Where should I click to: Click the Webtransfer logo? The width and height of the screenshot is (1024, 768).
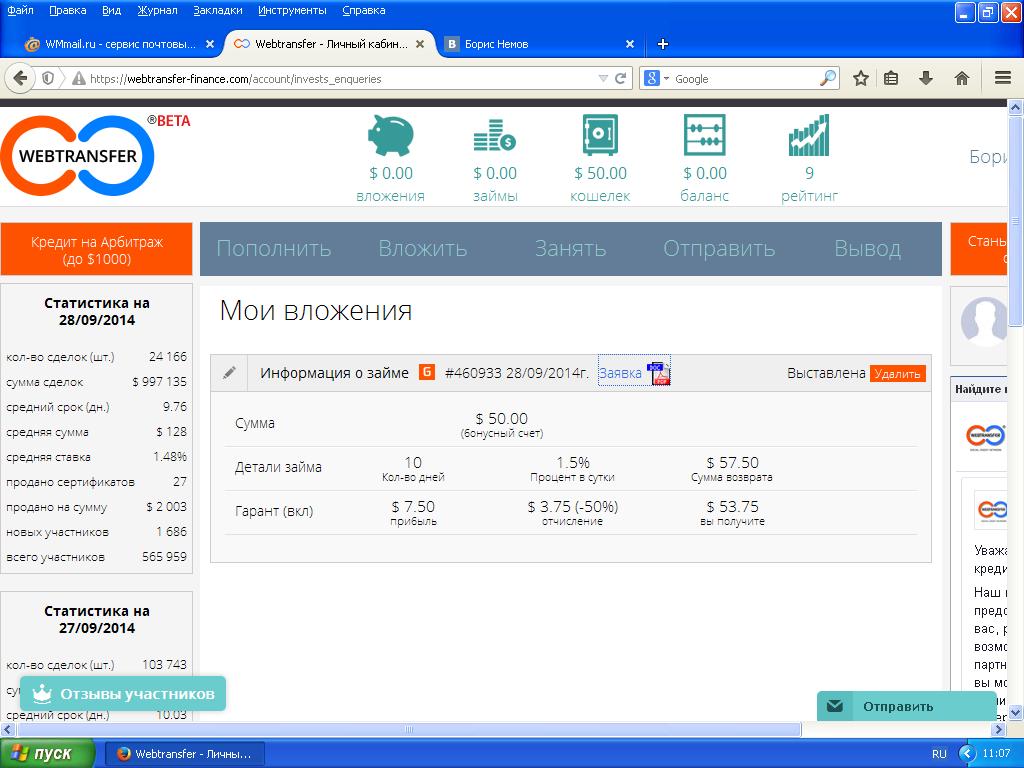coord(78,155)
